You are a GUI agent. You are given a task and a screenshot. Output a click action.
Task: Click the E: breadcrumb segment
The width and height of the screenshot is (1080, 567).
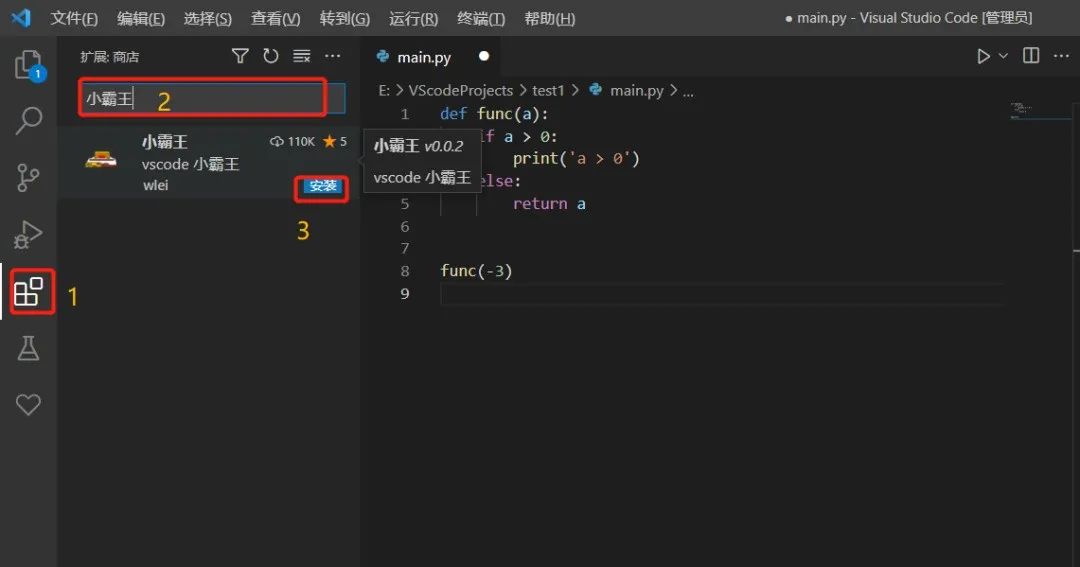click(x=384, y=90)
